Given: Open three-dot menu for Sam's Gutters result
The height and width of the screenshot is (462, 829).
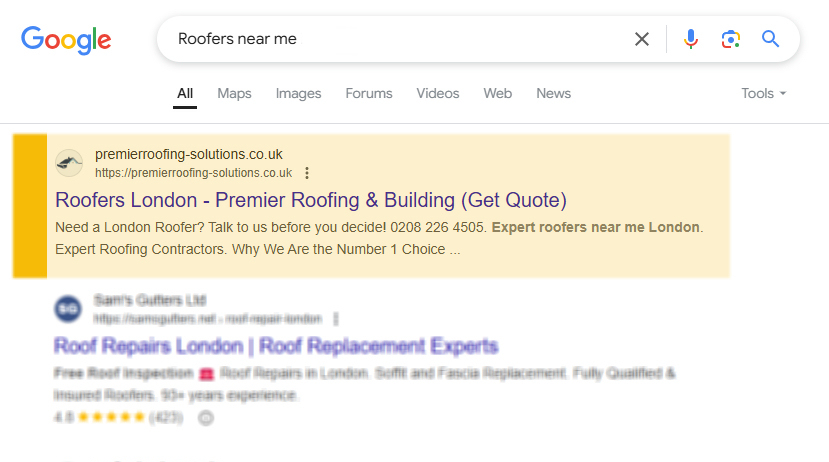Looking at the screenshot, I should tap(336, 319).
